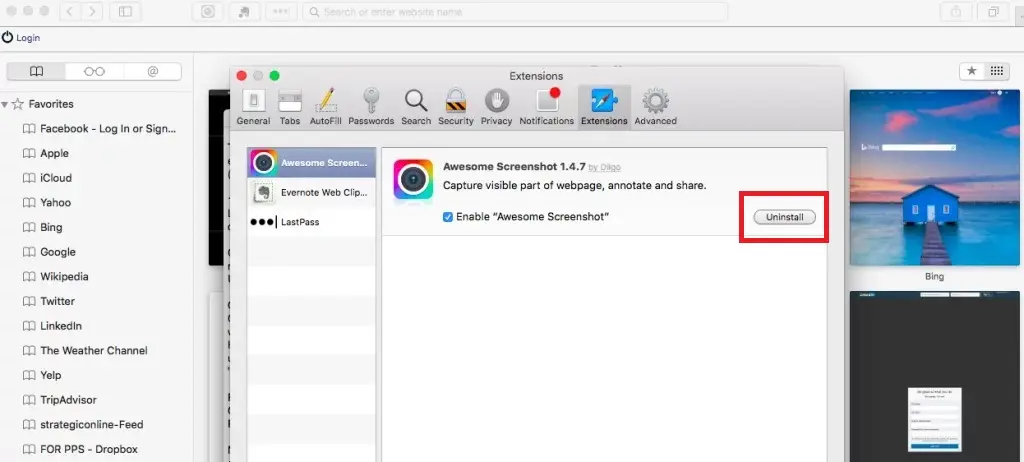Open the dark LinkedIn site thumbnail
The width and height of the screenshot is (1024, 462).
pos(935,376)
